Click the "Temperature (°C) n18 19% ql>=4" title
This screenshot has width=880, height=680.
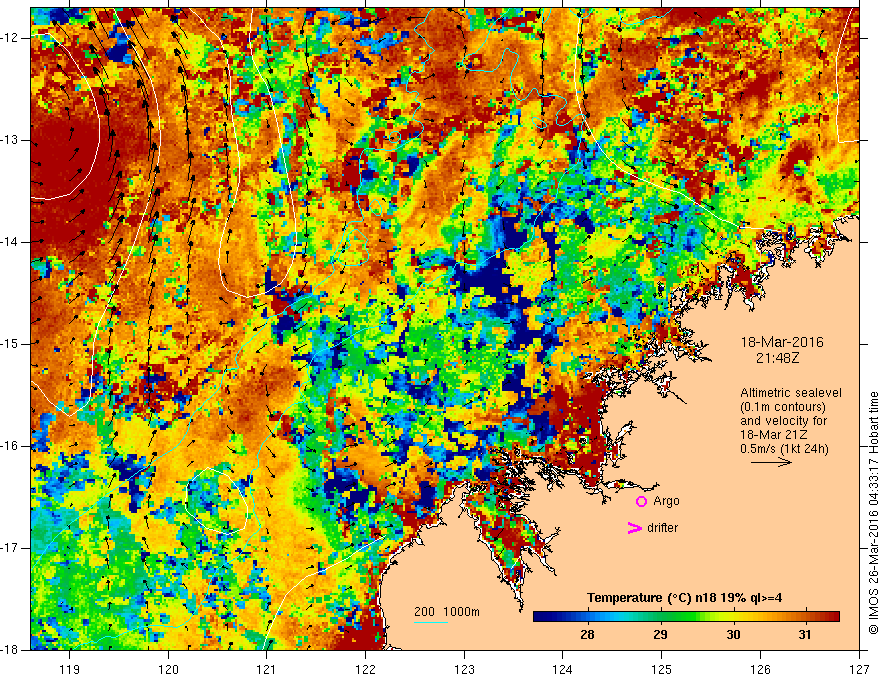(x=684, y=598)
